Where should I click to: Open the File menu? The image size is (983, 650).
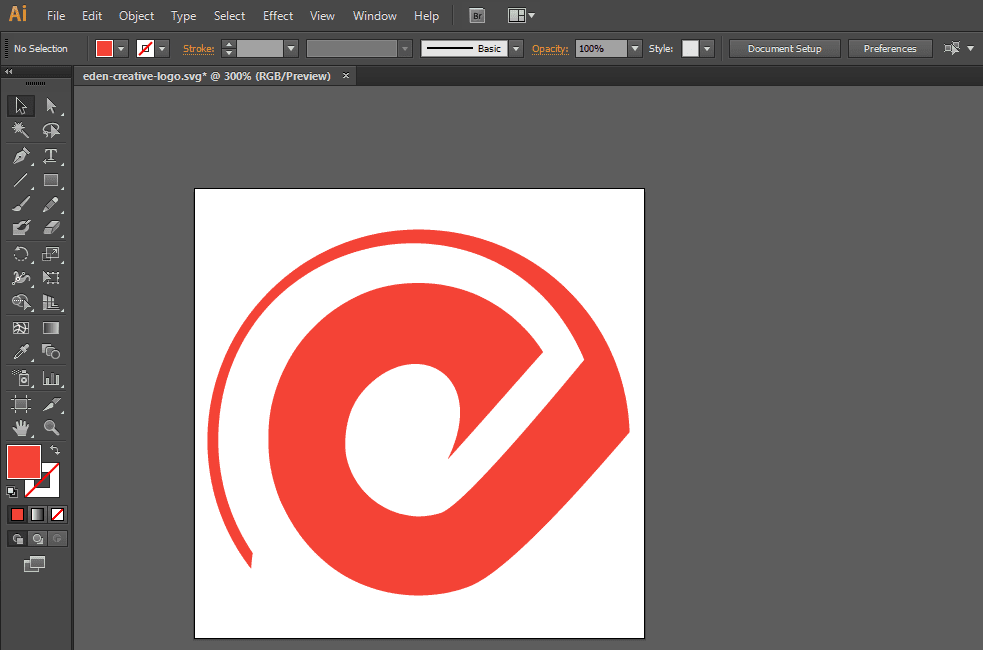coord(56,16)
